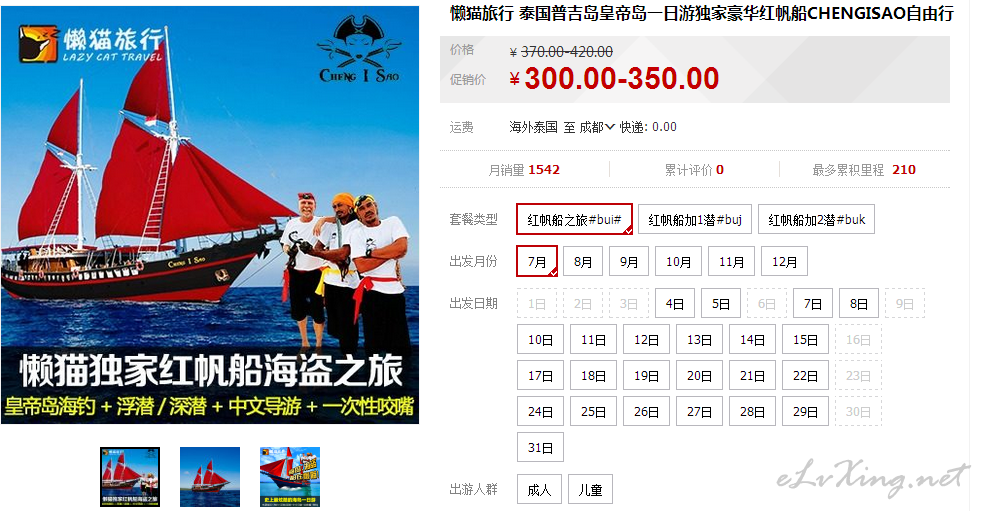Select package 红帆船加2潜#buk
This screenshot has width=981, height=511.
point(816,220)
